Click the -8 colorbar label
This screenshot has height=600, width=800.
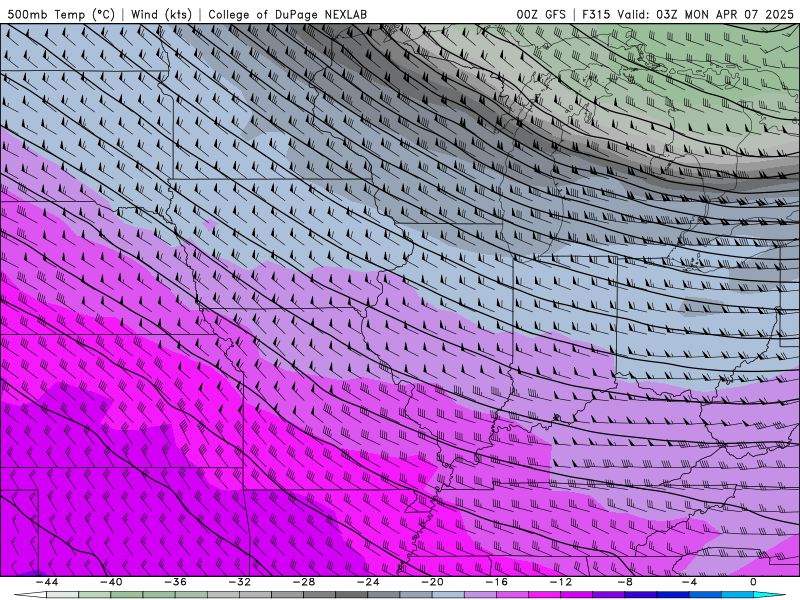click(626, 582)
